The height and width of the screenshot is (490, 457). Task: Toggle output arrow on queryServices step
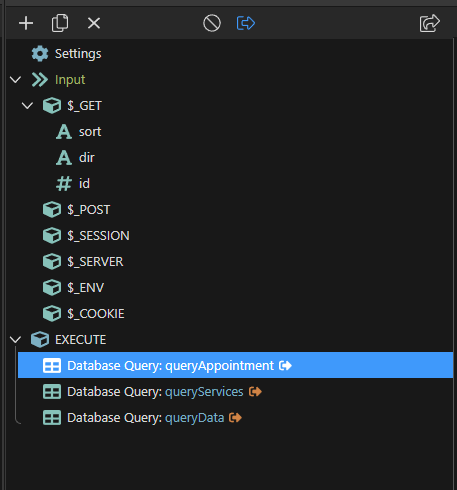(255, 392)
